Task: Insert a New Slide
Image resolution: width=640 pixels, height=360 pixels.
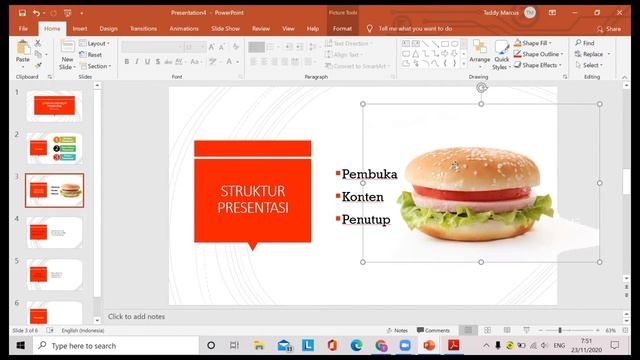Action: (67, 55)
